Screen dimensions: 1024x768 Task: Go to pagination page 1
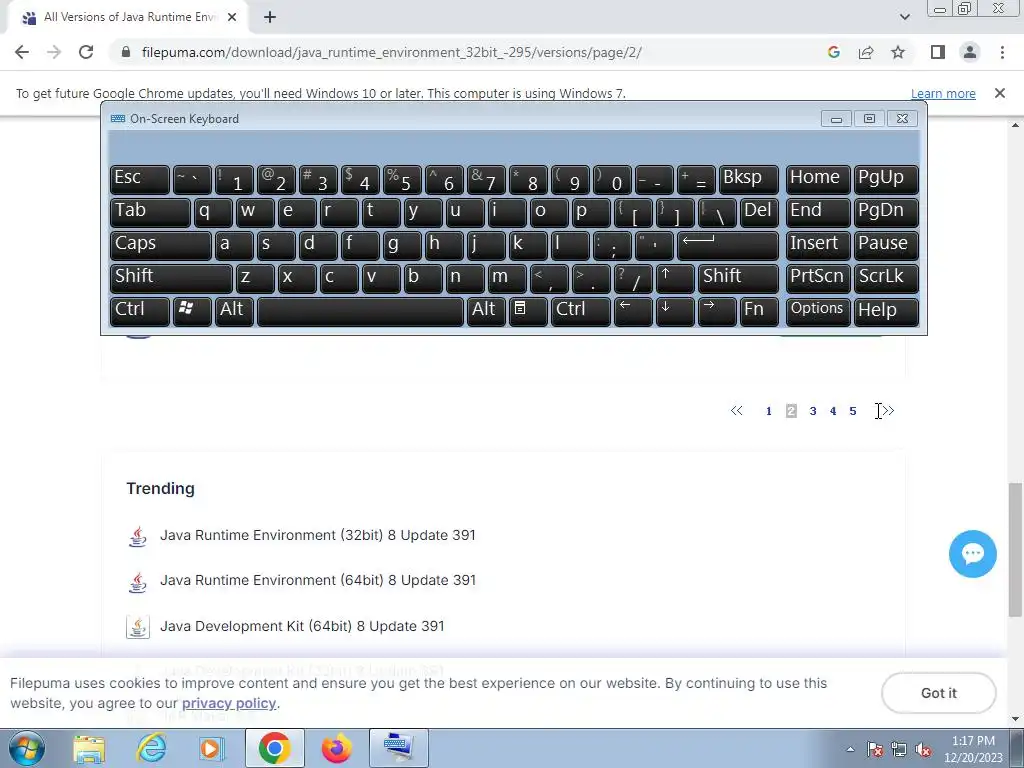click(x=769, y=411)
